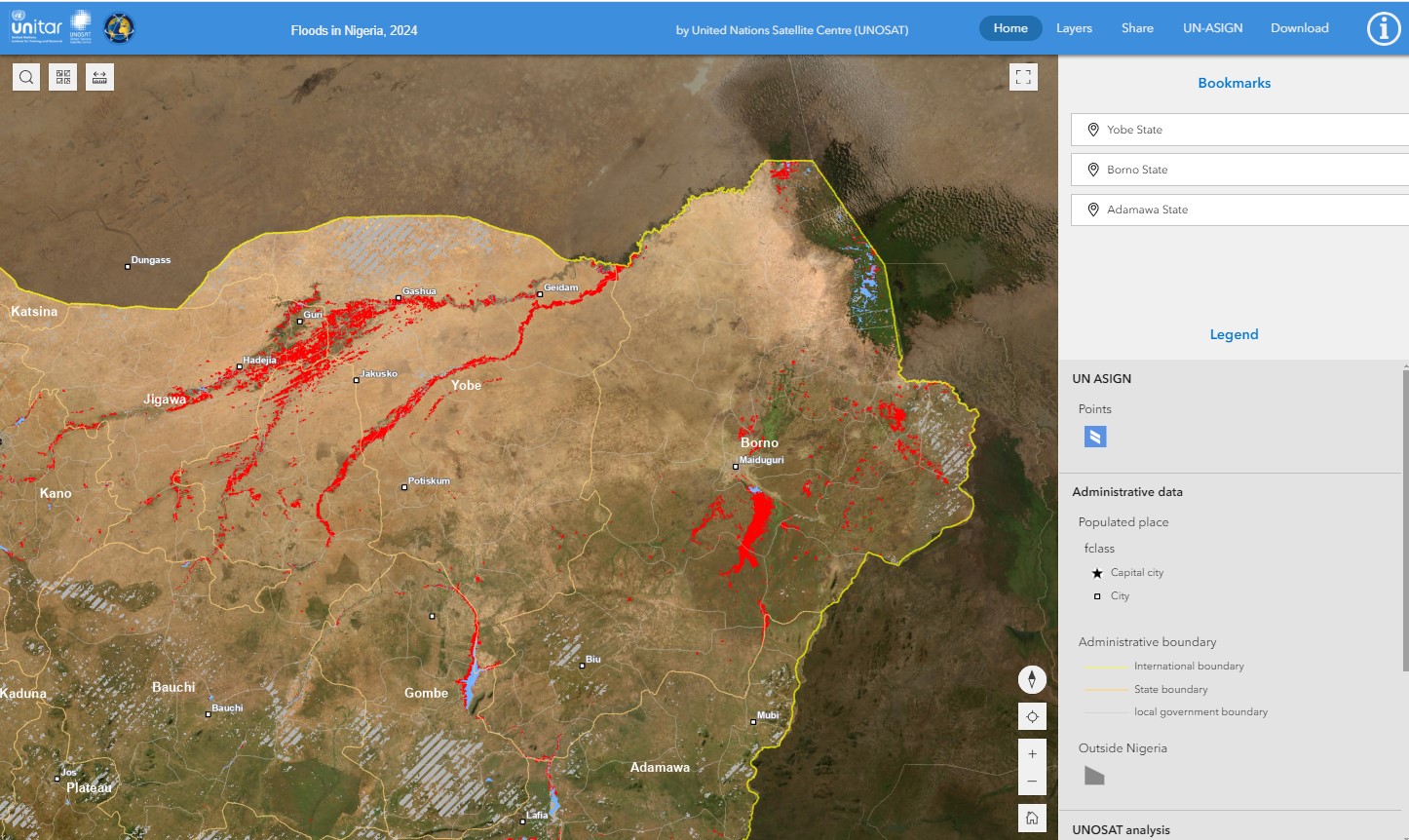
Task: Zoom out of the map
Action: tap(1032, 781)
